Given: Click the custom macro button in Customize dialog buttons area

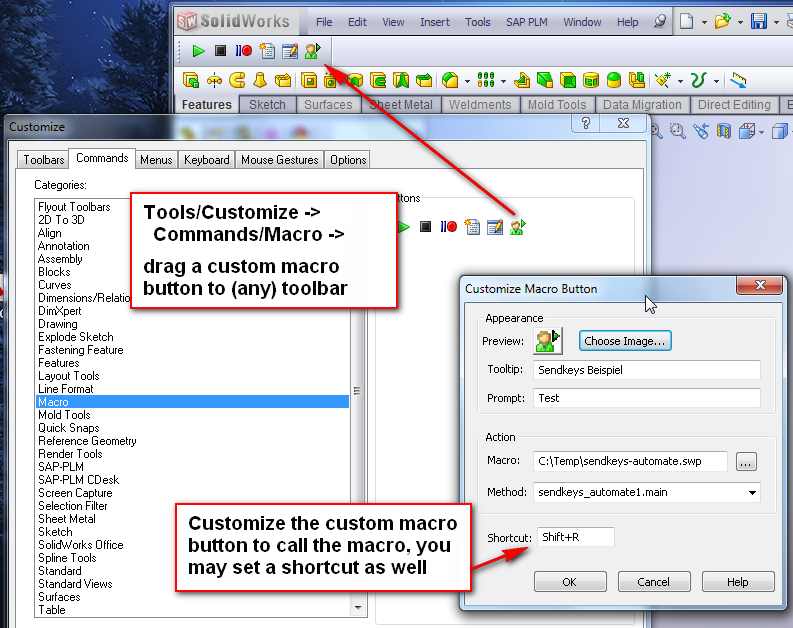Looking at the screenshot, I should (517, 227).
